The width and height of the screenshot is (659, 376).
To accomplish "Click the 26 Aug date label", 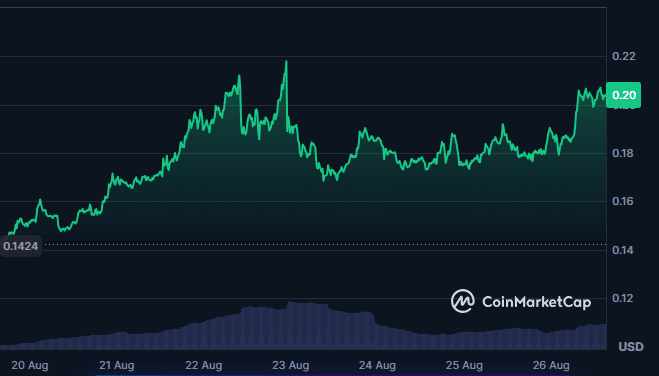I will pos(551,365).
